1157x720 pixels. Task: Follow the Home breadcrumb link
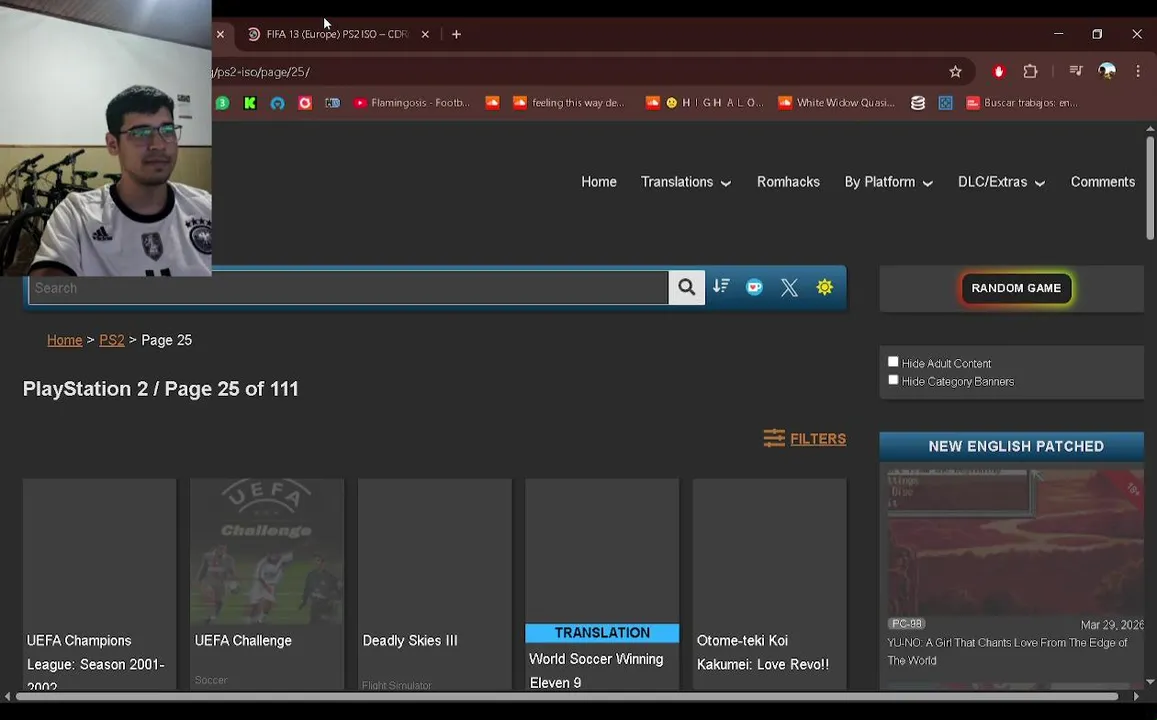pos(64,340)
